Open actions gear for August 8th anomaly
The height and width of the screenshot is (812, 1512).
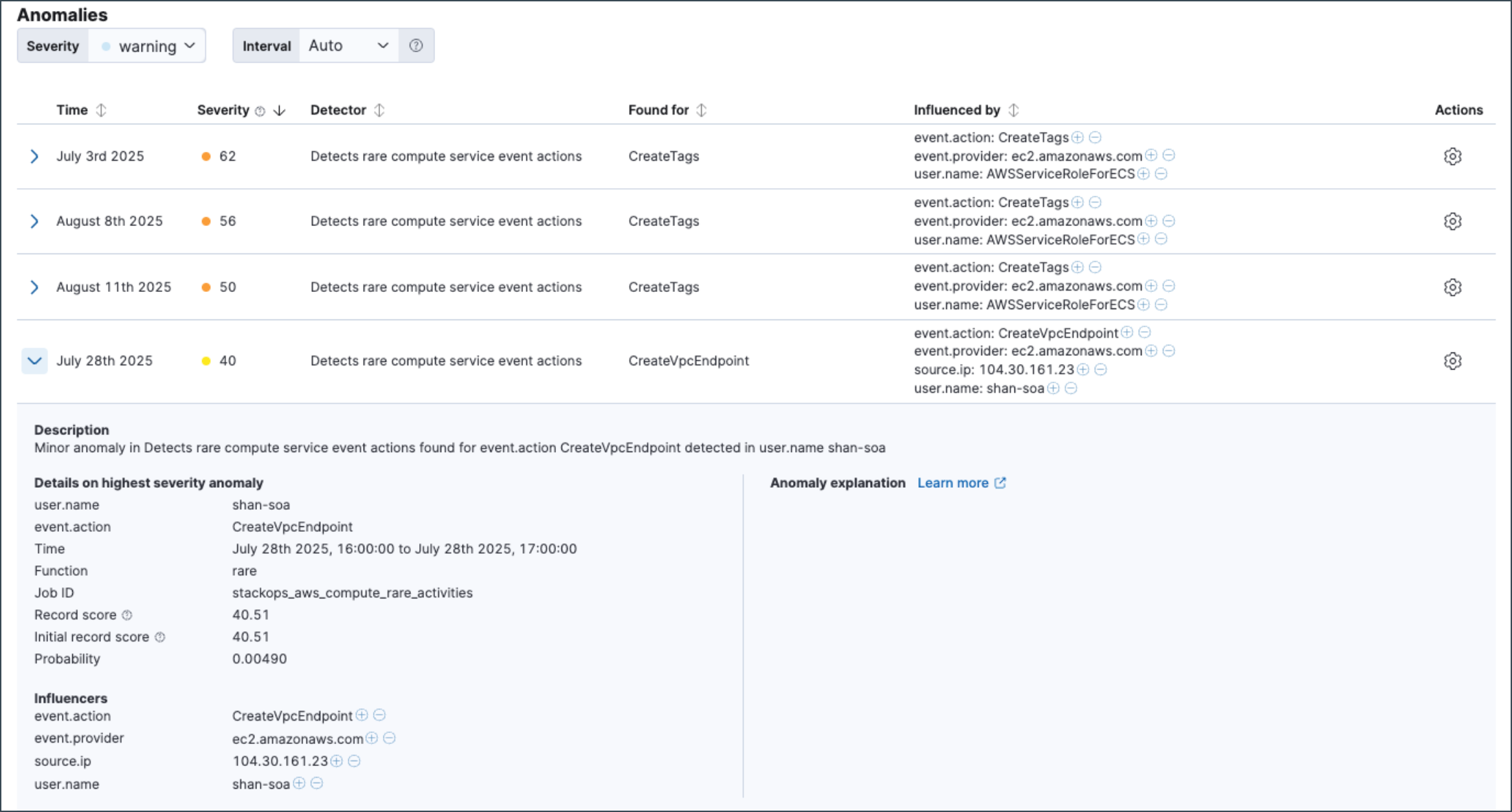(1452, 221)
